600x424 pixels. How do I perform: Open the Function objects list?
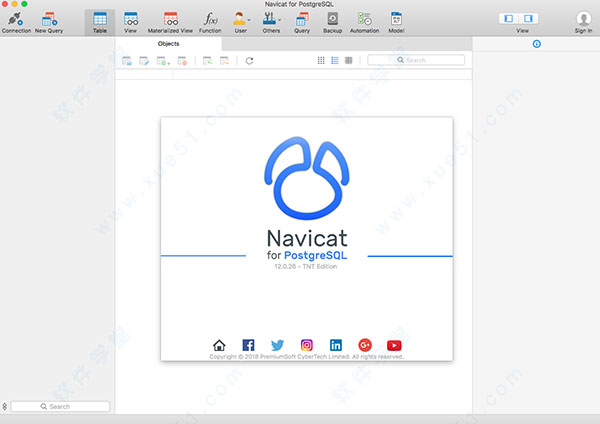(x=210, y=23)
